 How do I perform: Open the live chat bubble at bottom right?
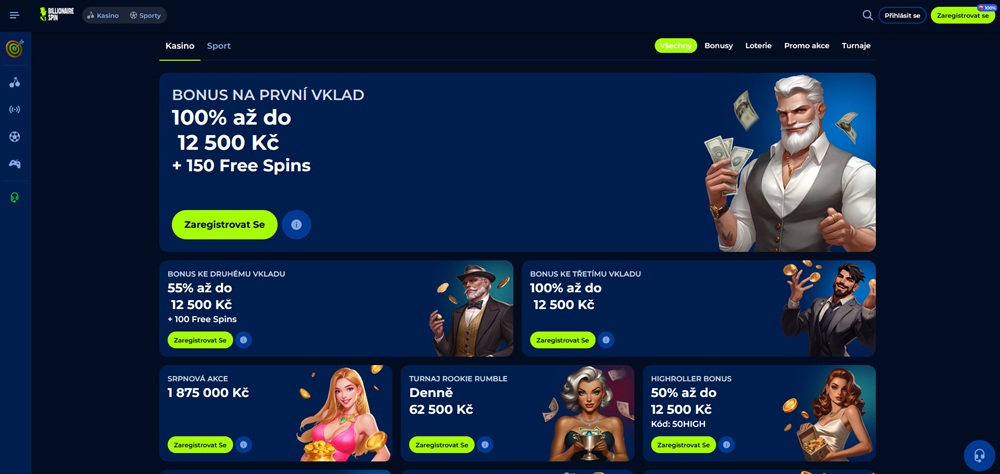(979, 455)
